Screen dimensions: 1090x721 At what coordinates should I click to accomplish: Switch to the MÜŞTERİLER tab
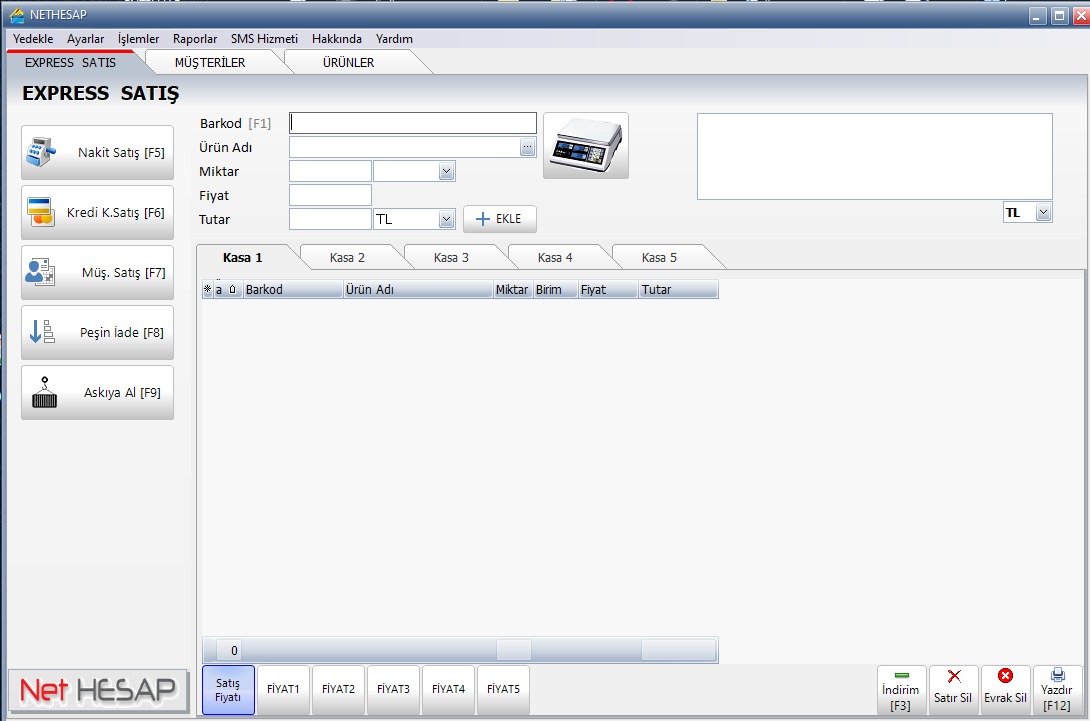(210, 62)
